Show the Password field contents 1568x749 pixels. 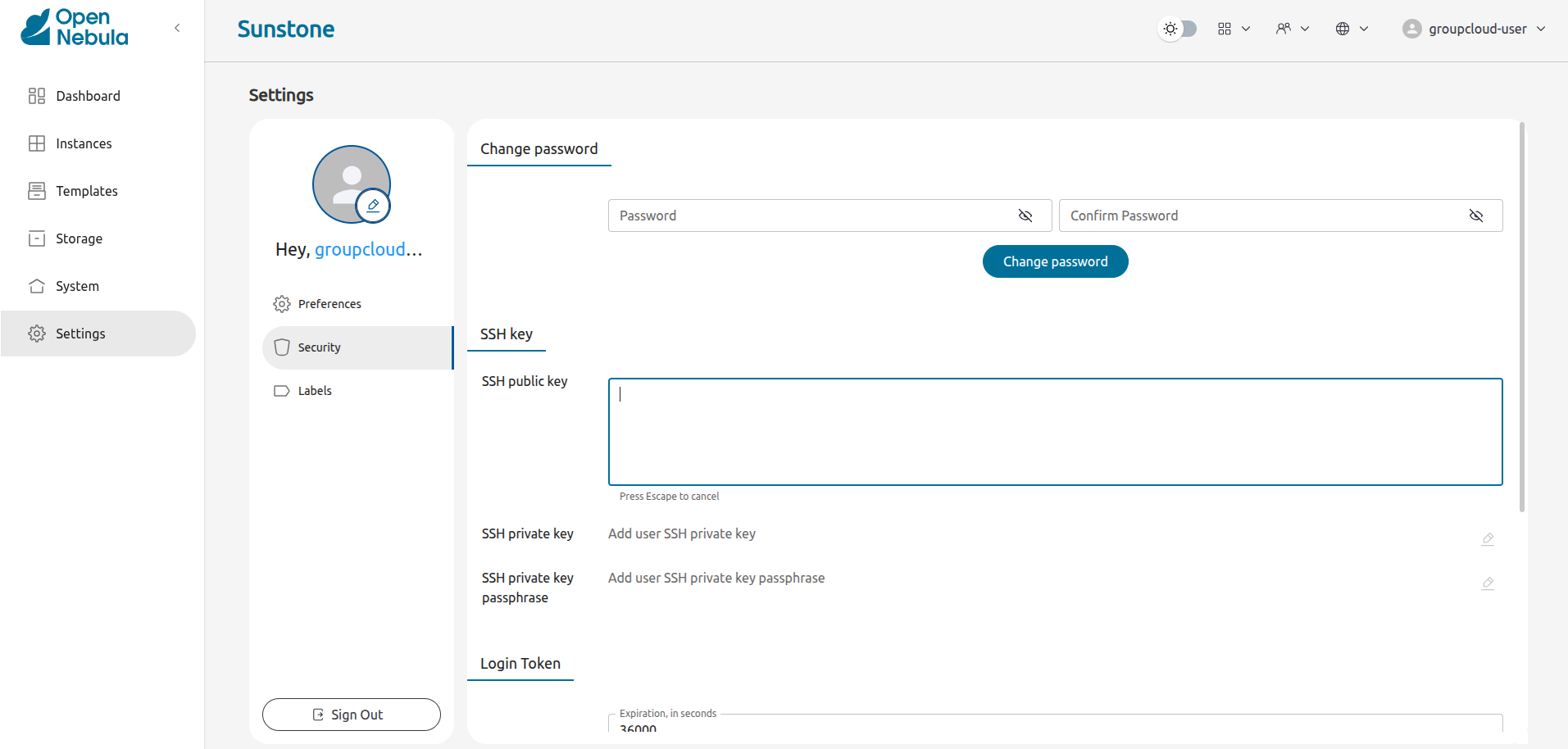[1025, 215]
